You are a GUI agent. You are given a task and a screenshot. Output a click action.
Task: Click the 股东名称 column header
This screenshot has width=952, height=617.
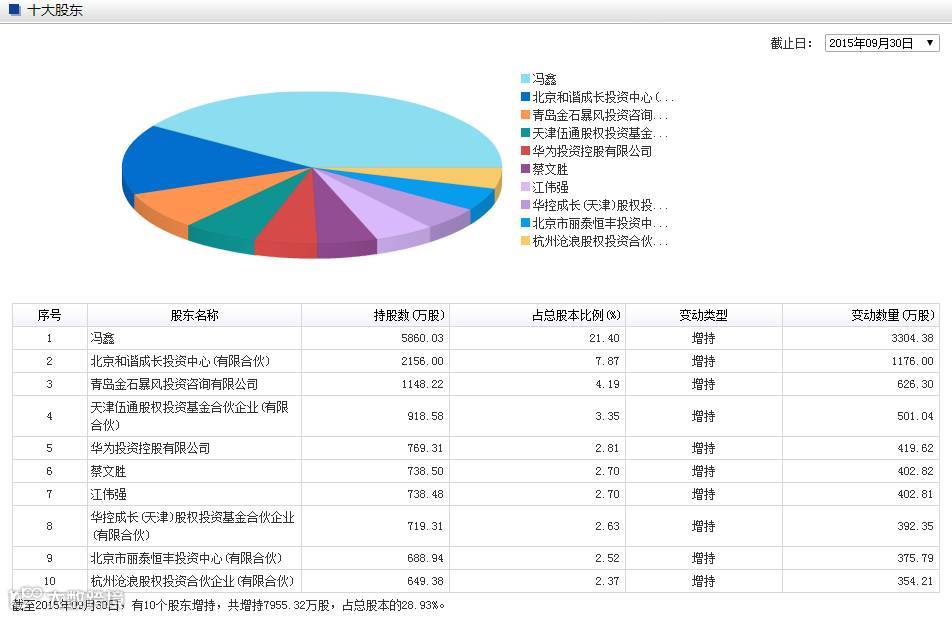[194, 315]
